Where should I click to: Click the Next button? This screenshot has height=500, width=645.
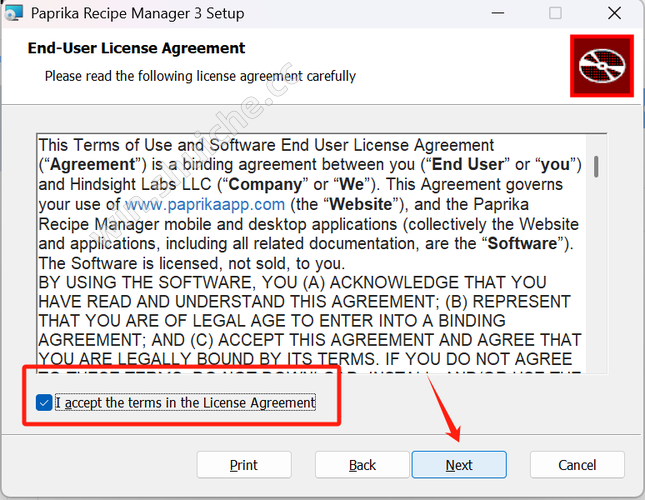pyautogui.click(x=459, y=465)
